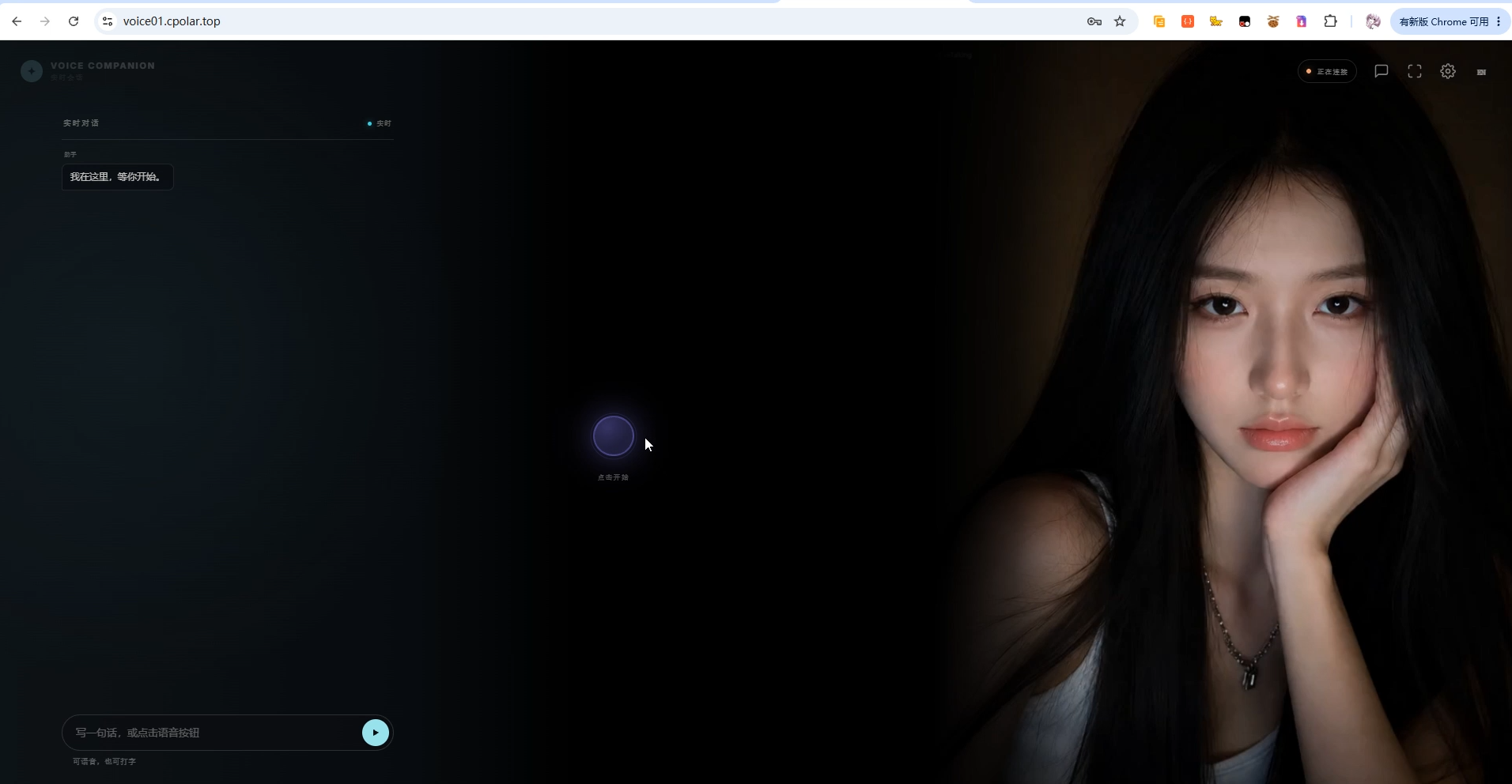Click the "助手" sender label
The height and width of the screenshot is (784, 1512).
coord(70,154)
